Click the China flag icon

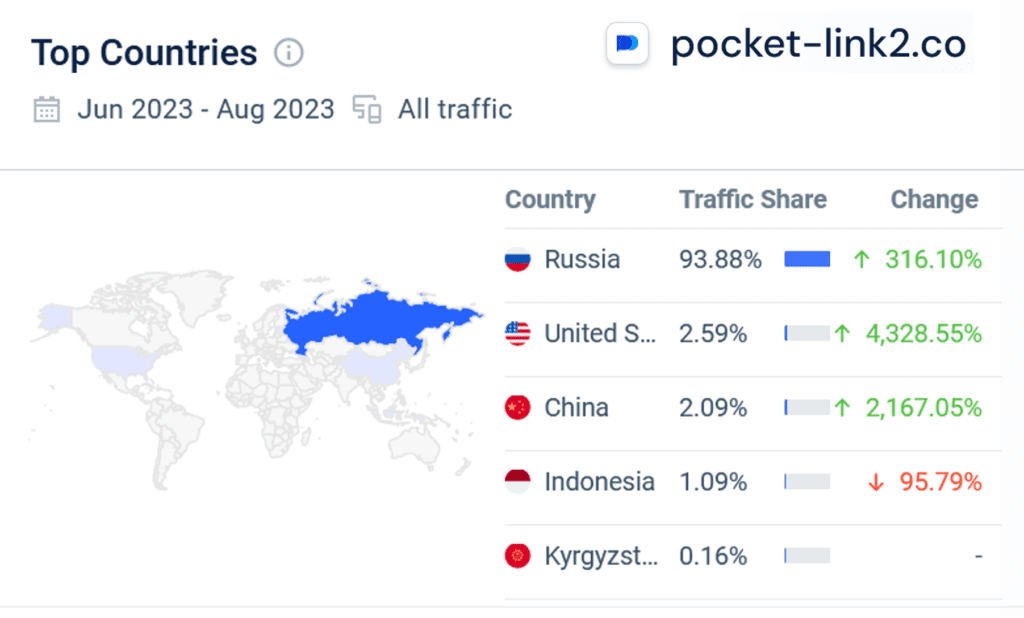click(517, 408)
